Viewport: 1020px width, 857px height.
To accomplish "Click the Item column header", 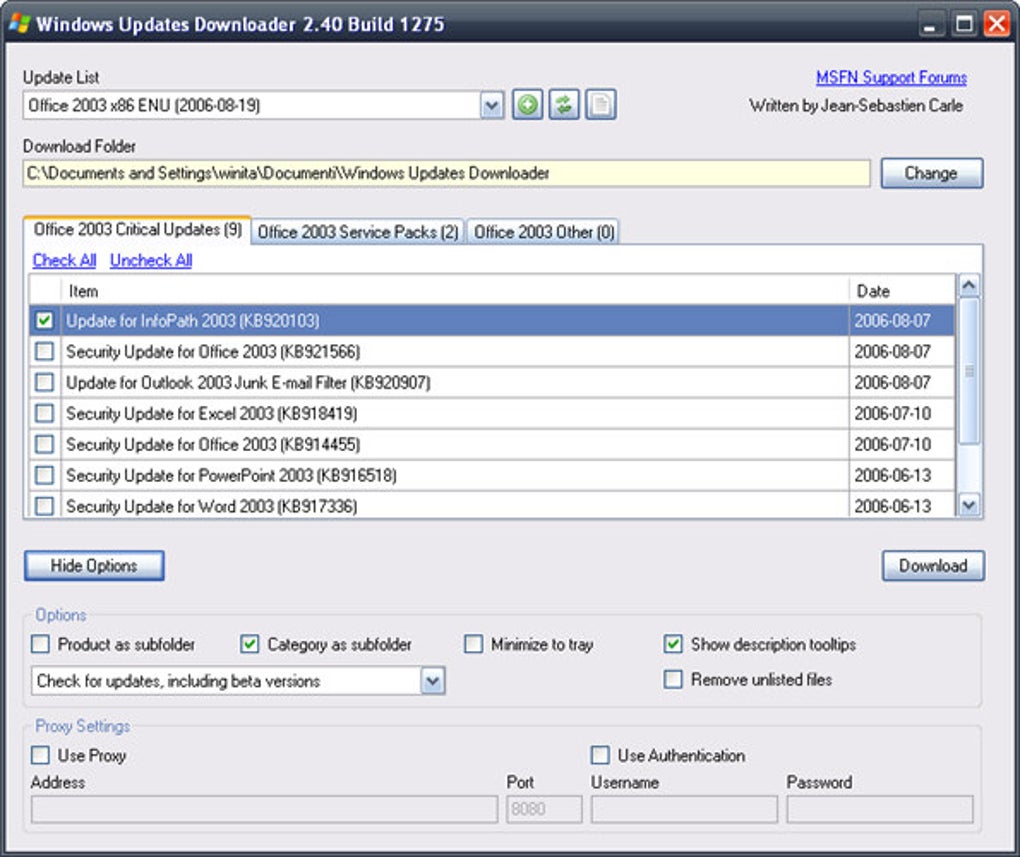I will (x=455, y=291).
